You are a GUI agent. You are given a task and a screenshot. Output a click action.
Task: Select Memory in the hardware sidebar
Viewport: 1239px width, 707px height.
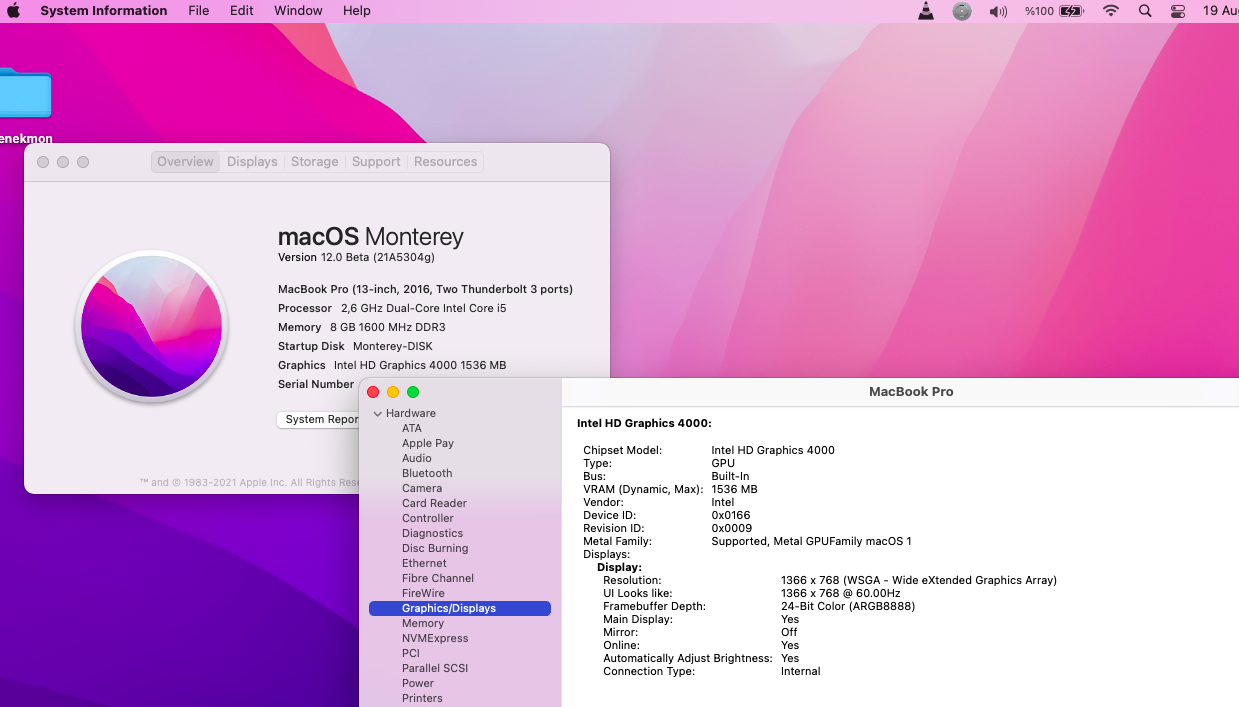click(x=423, y=623)
